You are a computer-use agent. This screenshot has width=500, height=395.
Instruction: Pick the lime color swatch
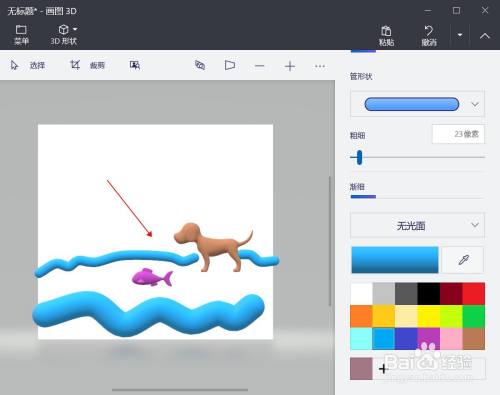(451, 316)
